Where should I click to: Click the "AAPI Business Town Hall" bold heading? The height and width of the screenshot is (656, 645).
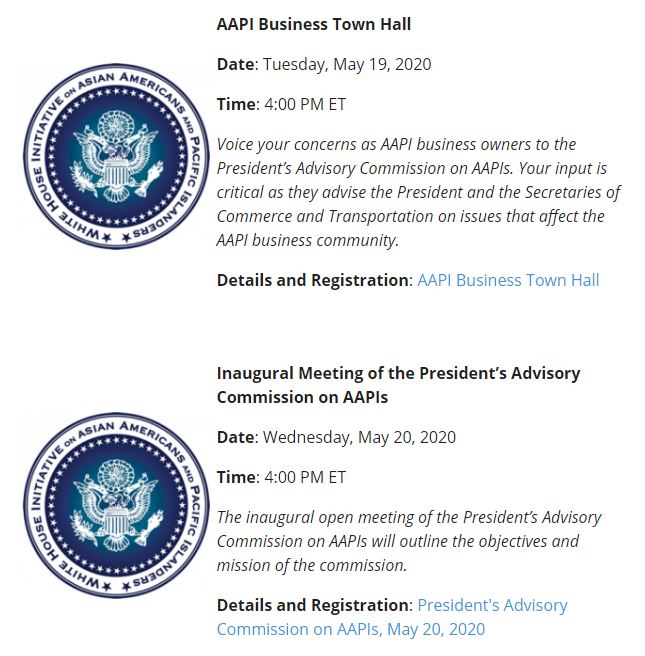tap(314, 24)
